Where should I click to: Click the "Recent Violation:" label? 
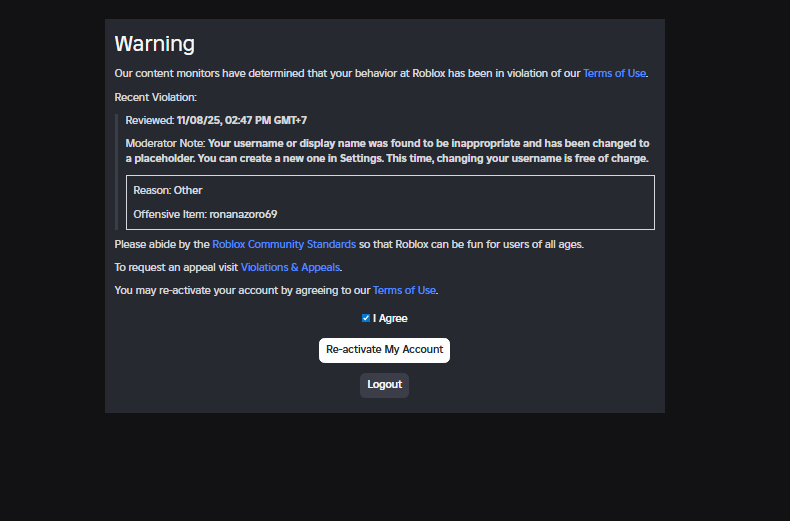(155, 97)
